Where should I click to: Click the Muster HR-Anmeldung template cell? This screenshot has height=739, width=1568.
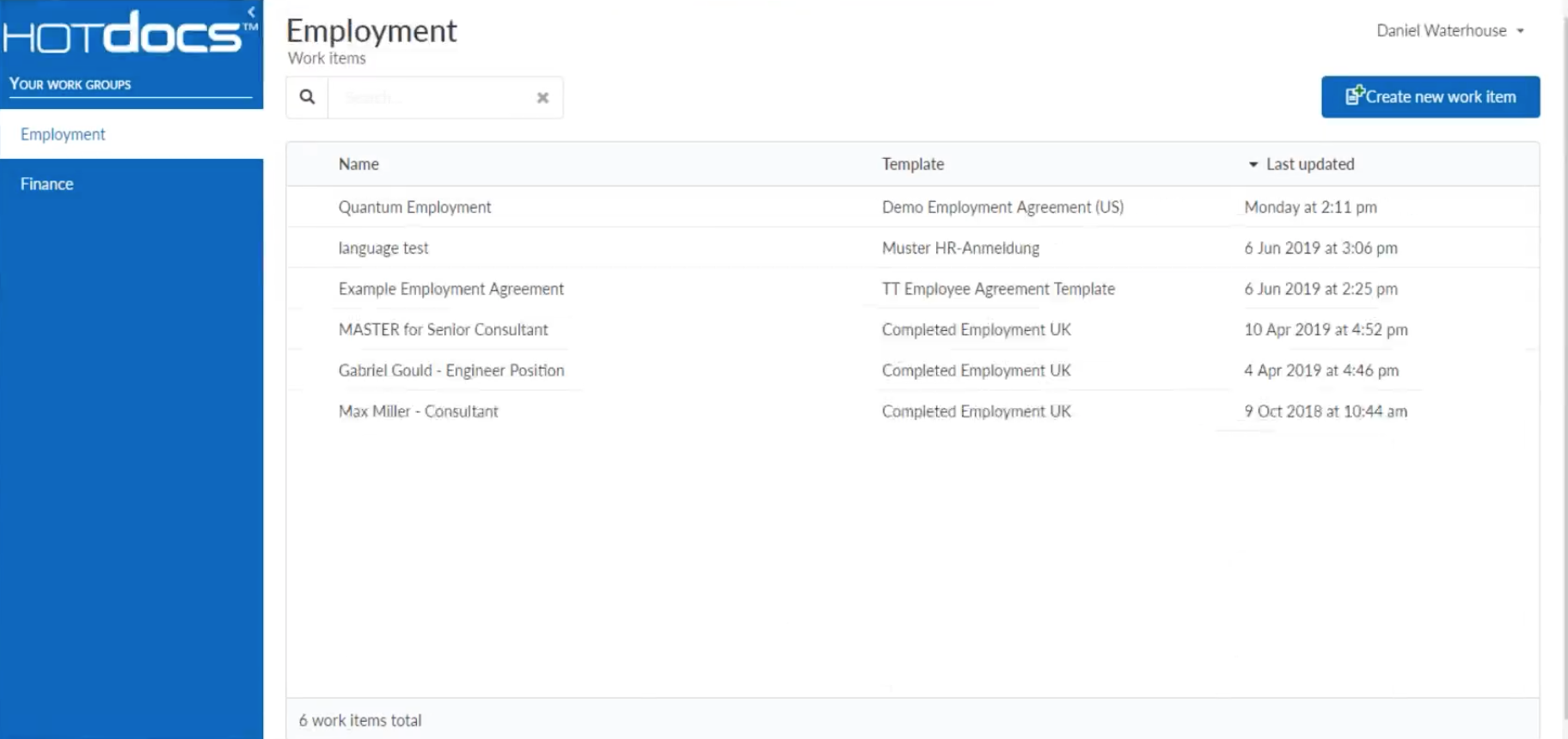(x=960, y=248)
